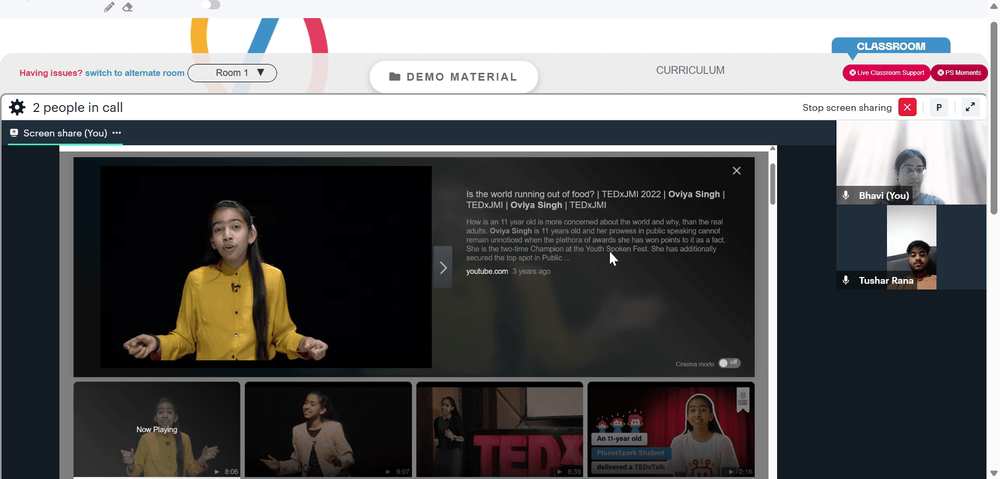Go to next video with right chevron

(443, 268)
